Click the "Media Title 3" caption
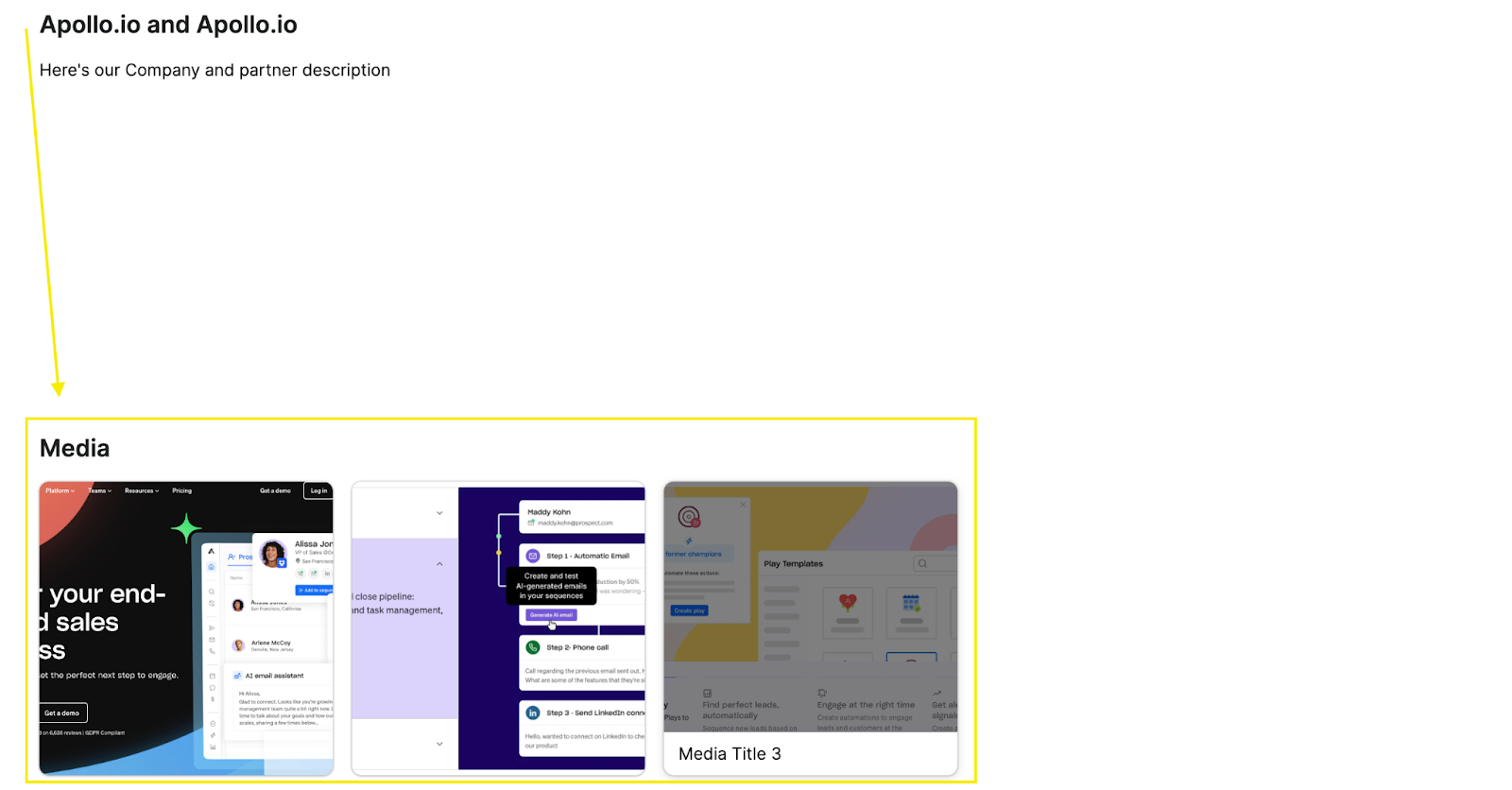Image resolution: width=1512 pixels, height=790 pixels. click(730, 754)
